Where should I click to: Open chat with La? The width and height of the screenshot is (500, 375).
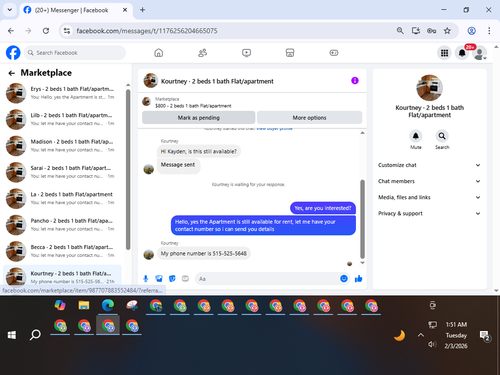[x=62, y=198]
